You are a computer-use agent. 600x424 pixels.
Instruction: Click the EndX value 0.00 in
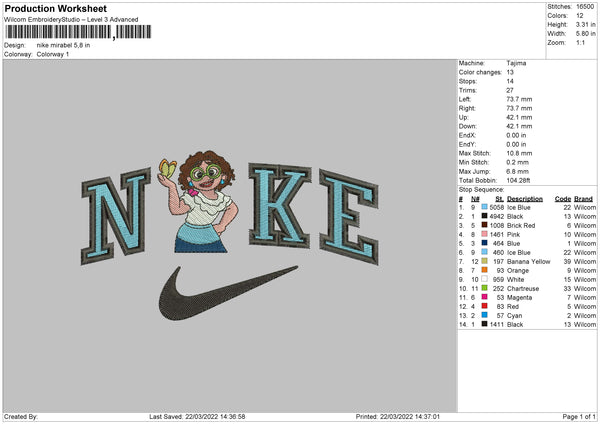(x=516, y=135)
